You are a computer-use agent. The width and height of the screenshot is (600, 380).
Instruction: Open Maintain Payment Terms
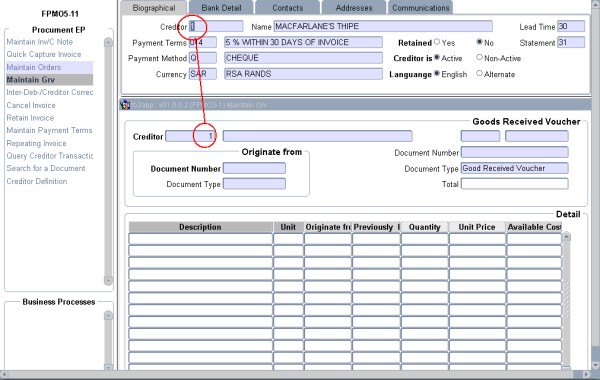(49, 130)
